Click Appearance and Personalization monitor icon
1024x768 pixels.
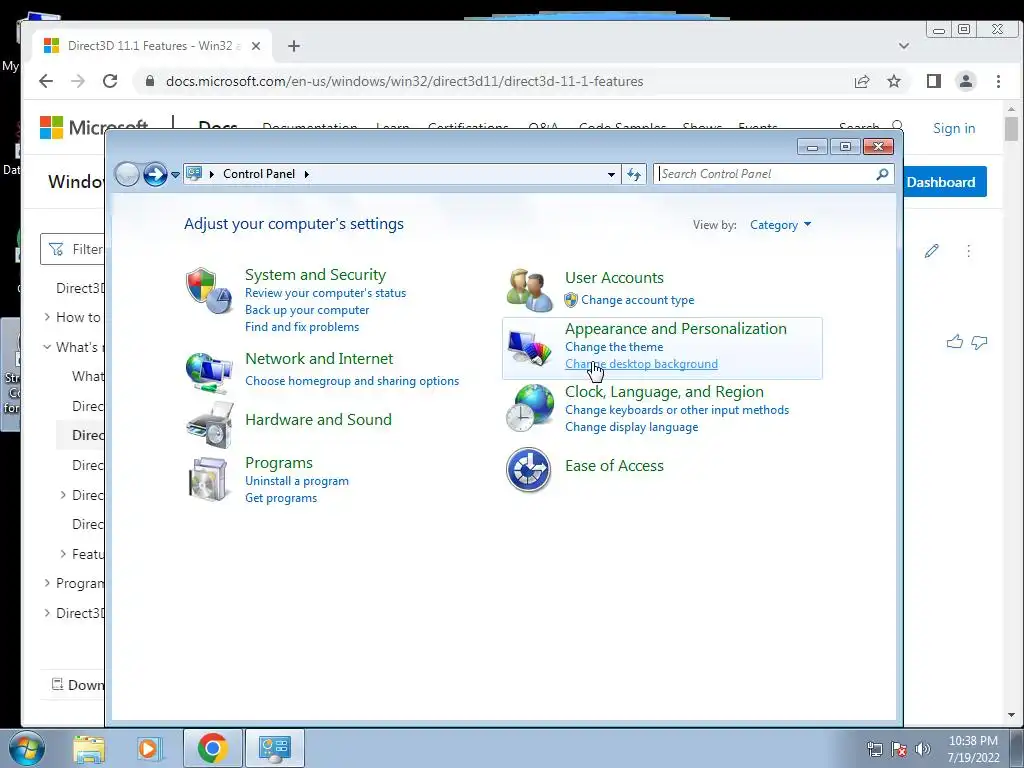pyautogui.click(x=529, y=348)
